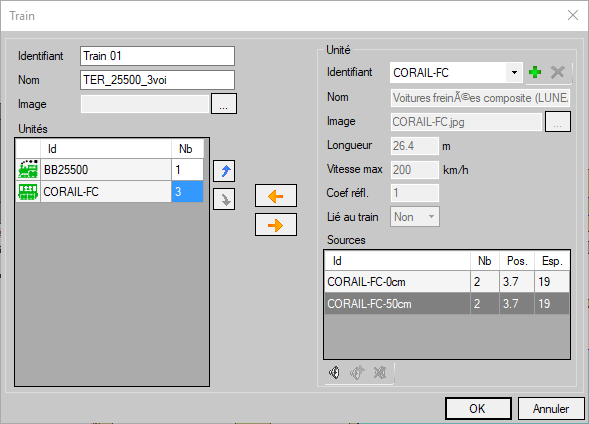
Task: Select the BB25500 unit row
Action: [110, 169]
